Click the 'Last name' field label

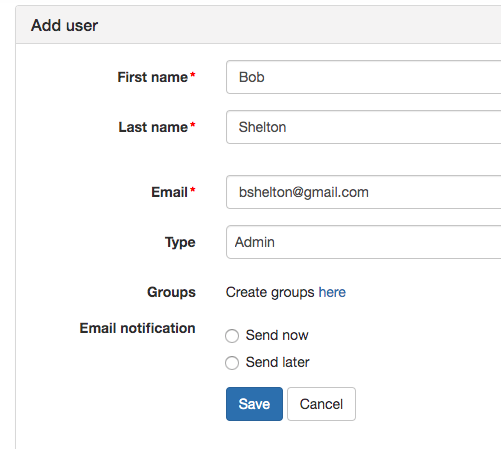(x=153, y=127)
